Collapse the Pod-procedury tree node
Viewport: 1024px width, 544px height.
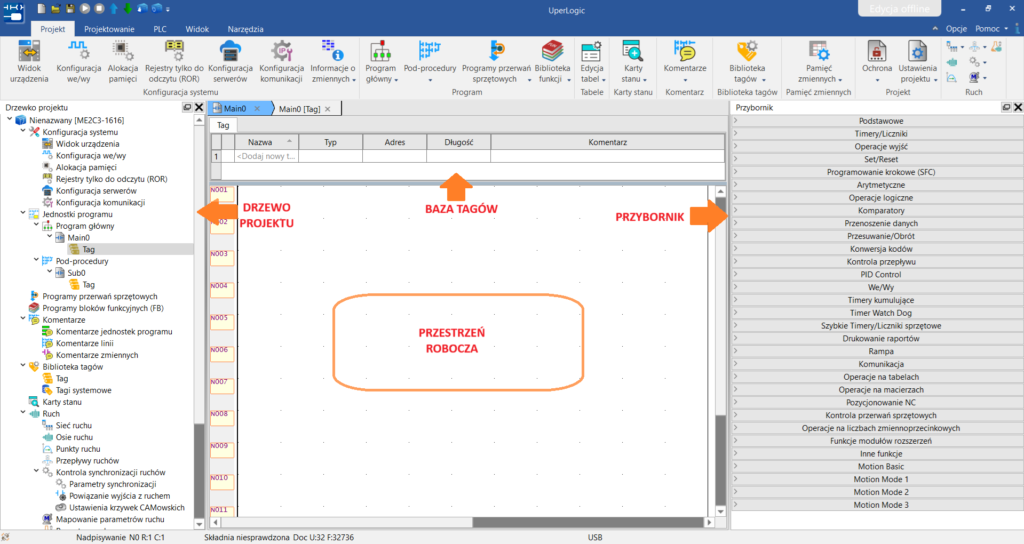37,261
